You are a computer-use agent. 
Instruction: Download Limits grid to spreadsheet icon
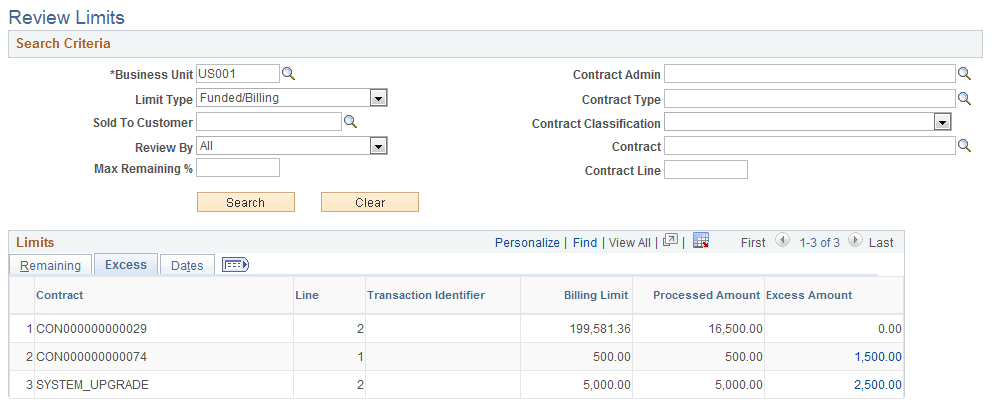pyautogui.click(x=701, y=241)
